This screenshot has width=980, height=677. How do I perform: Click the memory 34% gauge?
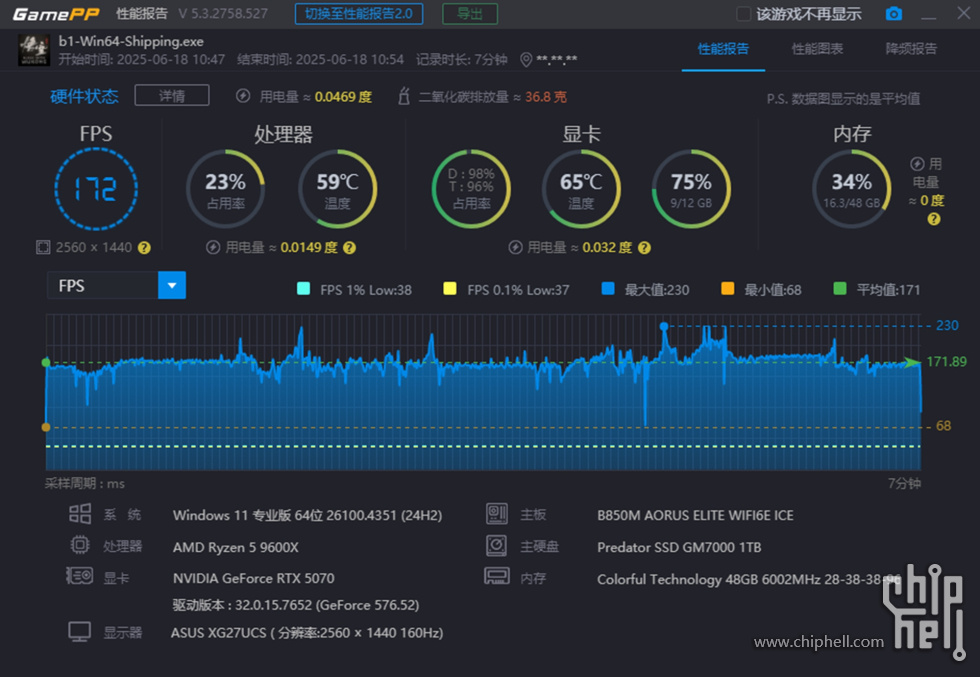click(x=852, y=189)
